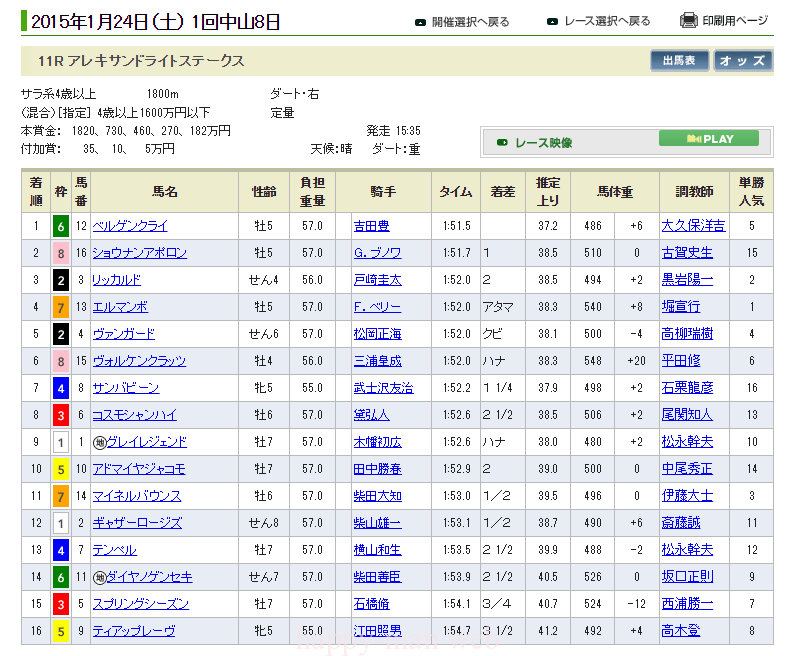Open trainer 斎藤誠

tap(681, 523)
